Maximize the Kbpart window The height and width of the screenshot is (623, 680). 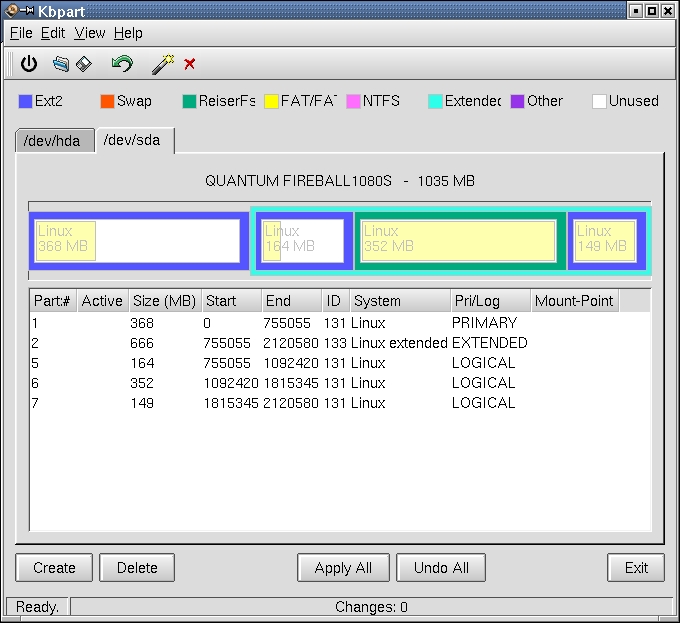click(x=652, y=11)
